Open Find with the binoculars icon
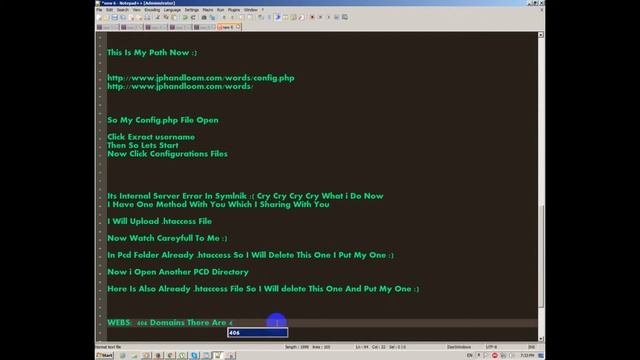This screenshot has height=360, width=640. [x=204, y=17]
